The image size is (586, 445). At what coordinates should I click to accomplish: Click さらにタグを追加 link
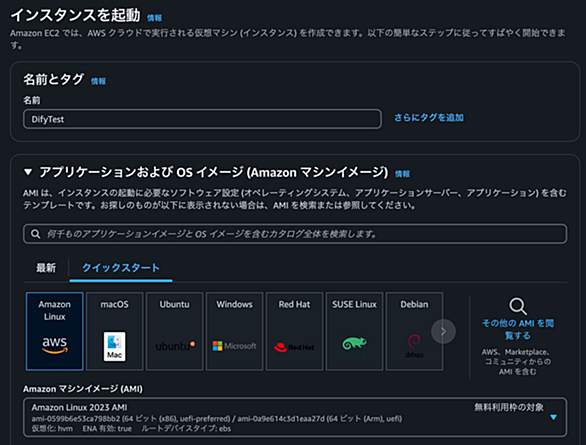pyautogui.click(x=429, y=118)
